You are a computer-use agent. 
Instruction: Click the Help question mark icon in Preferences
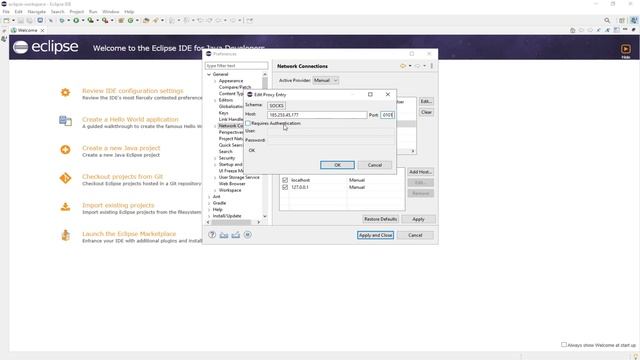[212, 235]
